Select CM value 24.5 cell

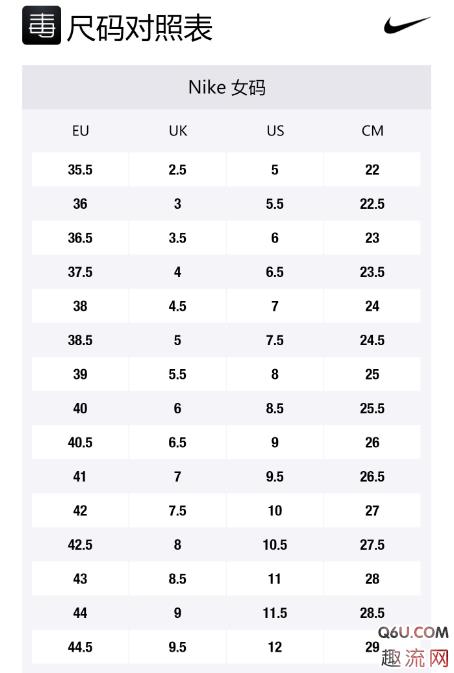[372, 340]
